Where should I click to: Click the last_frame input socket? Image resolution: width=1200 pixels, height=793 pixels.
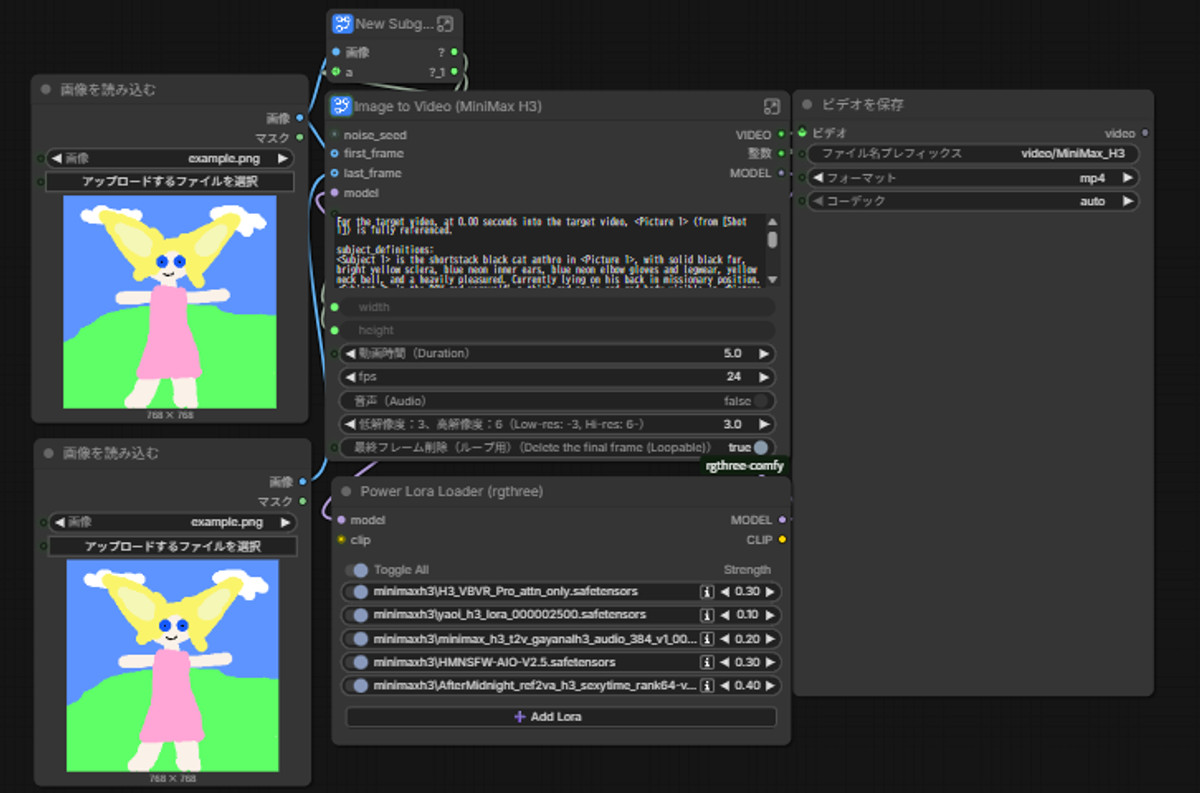click(x=334, y=173)
